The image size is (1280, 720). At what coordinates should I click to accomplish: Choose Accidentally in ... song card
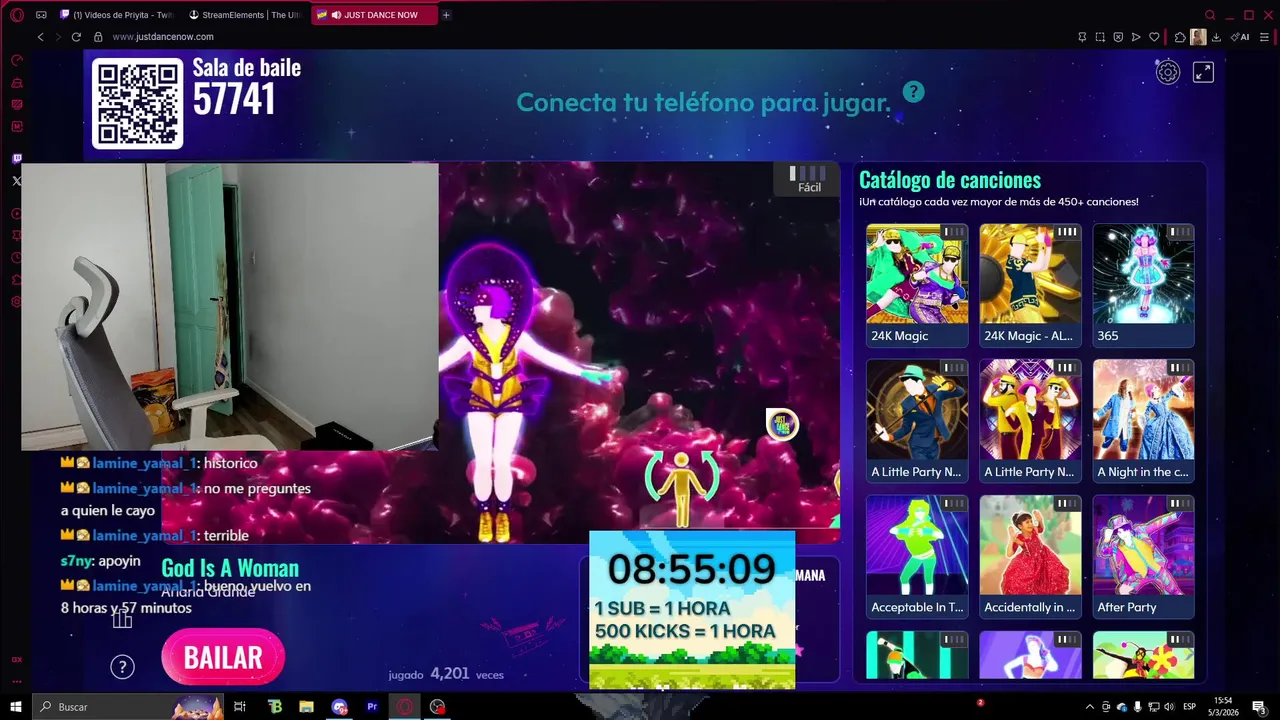(1030, 557)
